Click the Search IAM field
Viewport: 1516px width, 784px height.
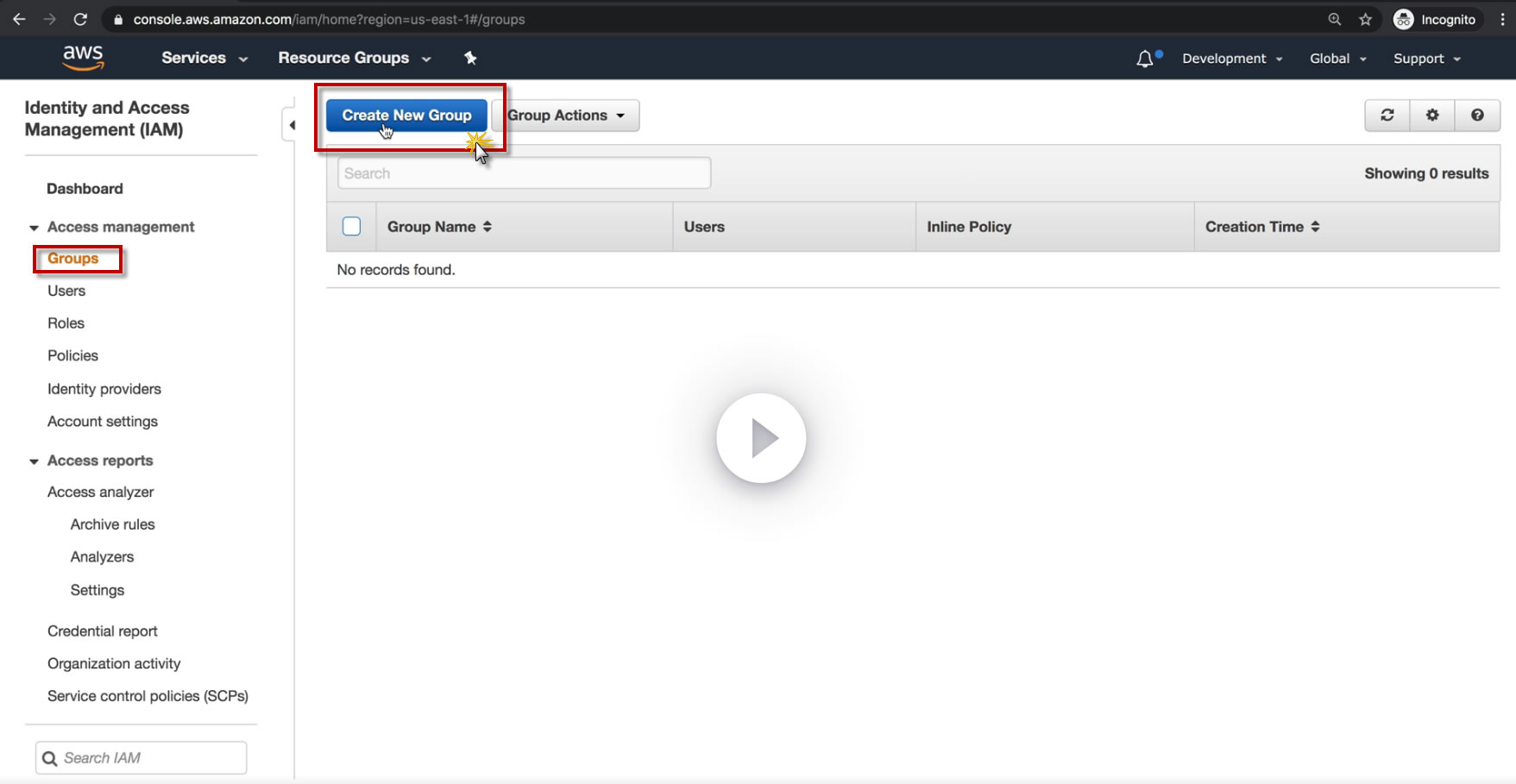[x=142, y=758]
